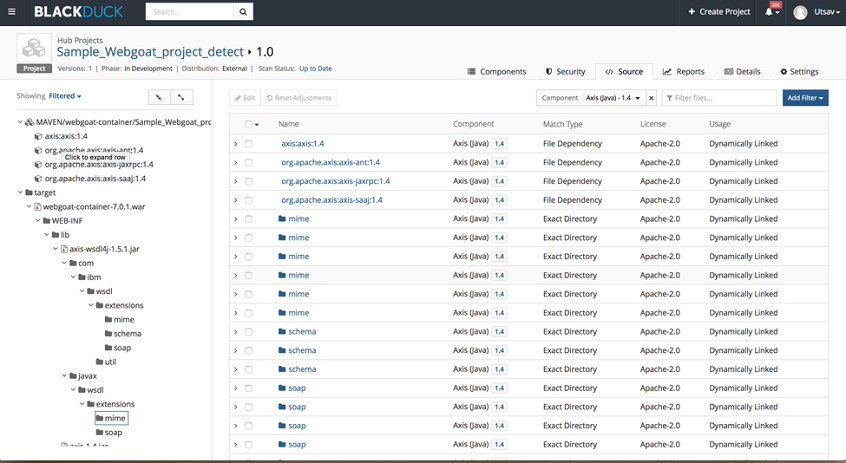This screenshot has width=846, height=463.
Task: Open the org.apache.axis:axis-jaxrpc:1.4 link in table
Action: (335, 181)
